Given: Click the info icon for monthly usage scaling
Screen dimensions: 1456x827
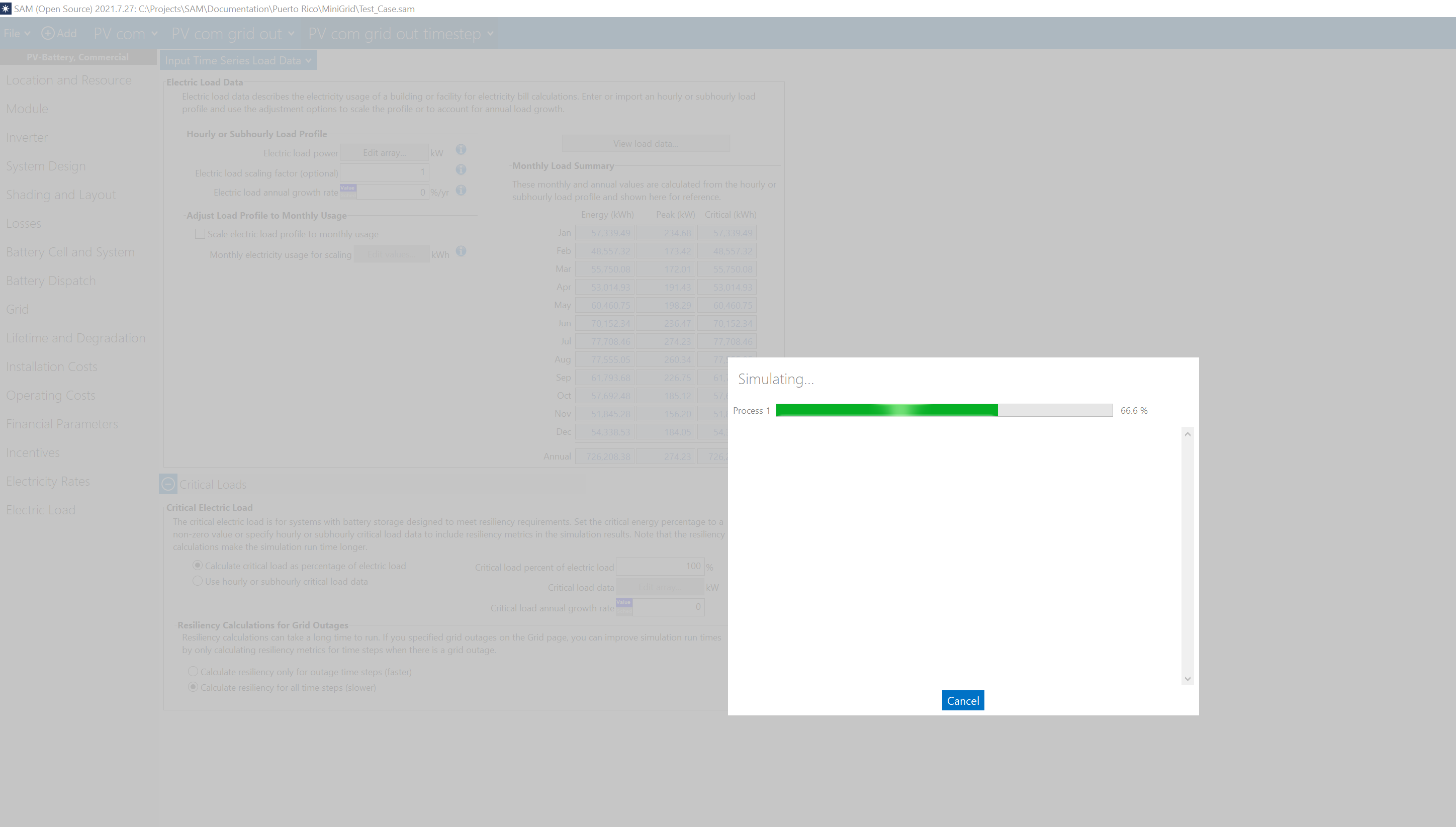Looking at the screenshot, I should coord(461,251).
